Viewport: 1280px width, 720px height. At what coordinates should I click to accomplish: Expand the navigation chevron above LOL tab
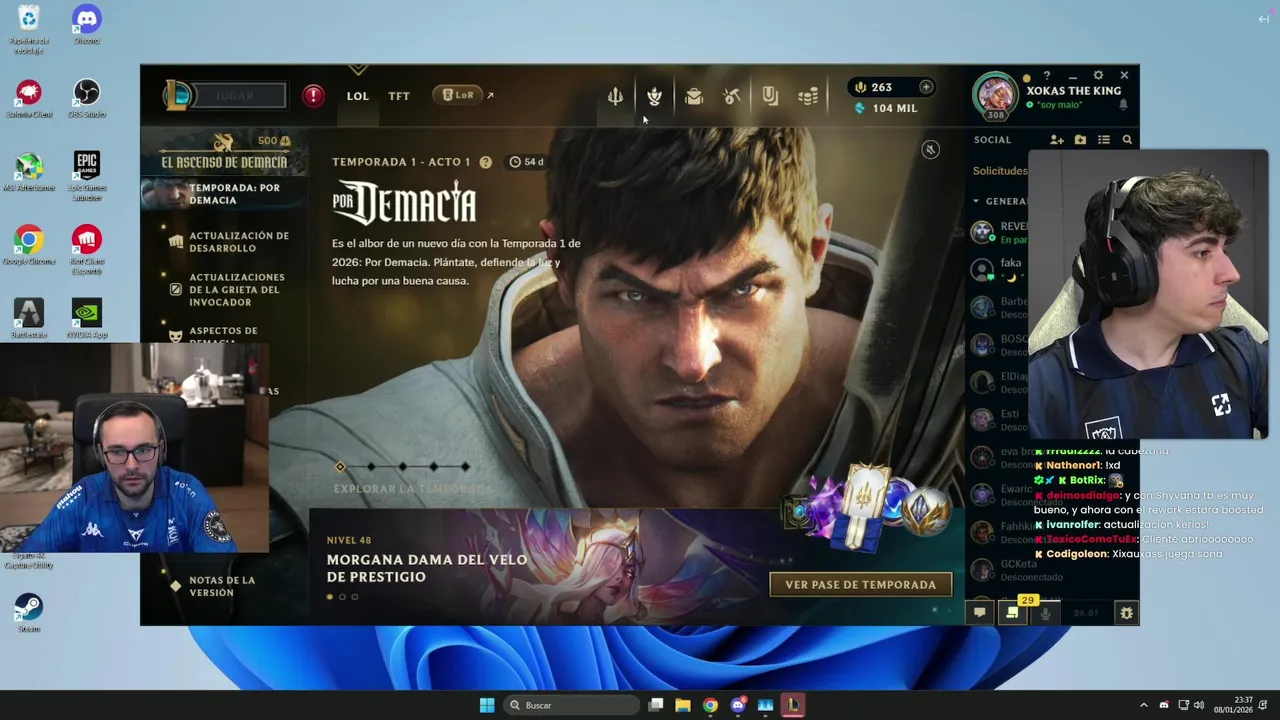click(x=358, y=70)
